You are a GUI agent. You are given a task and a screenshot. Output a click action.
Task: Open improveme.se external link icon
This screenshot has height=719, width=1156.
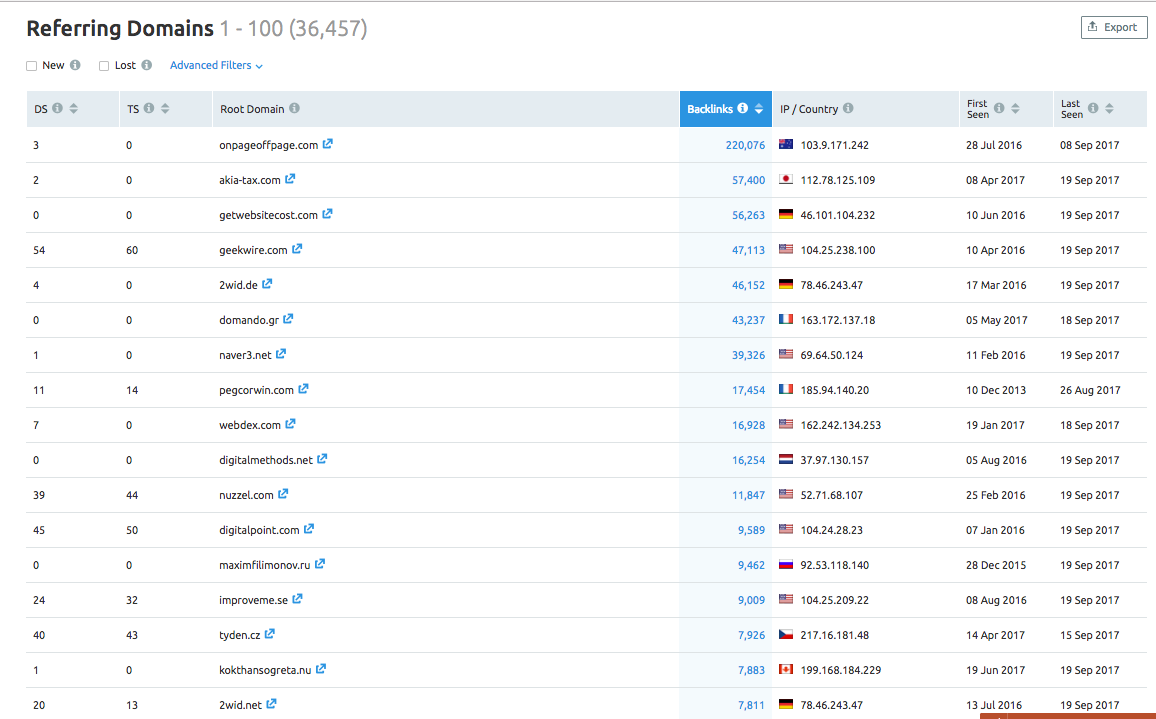[297, 599]
